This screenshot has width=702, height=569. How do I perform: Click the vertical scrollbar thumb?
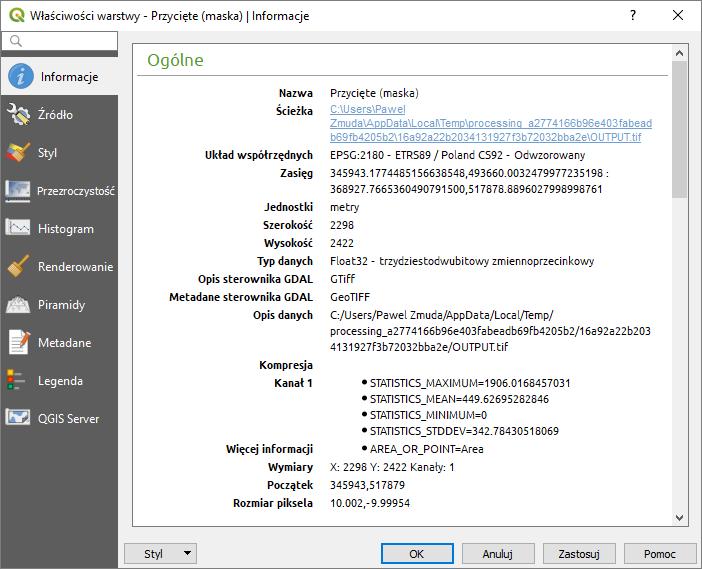click(679, 129)
